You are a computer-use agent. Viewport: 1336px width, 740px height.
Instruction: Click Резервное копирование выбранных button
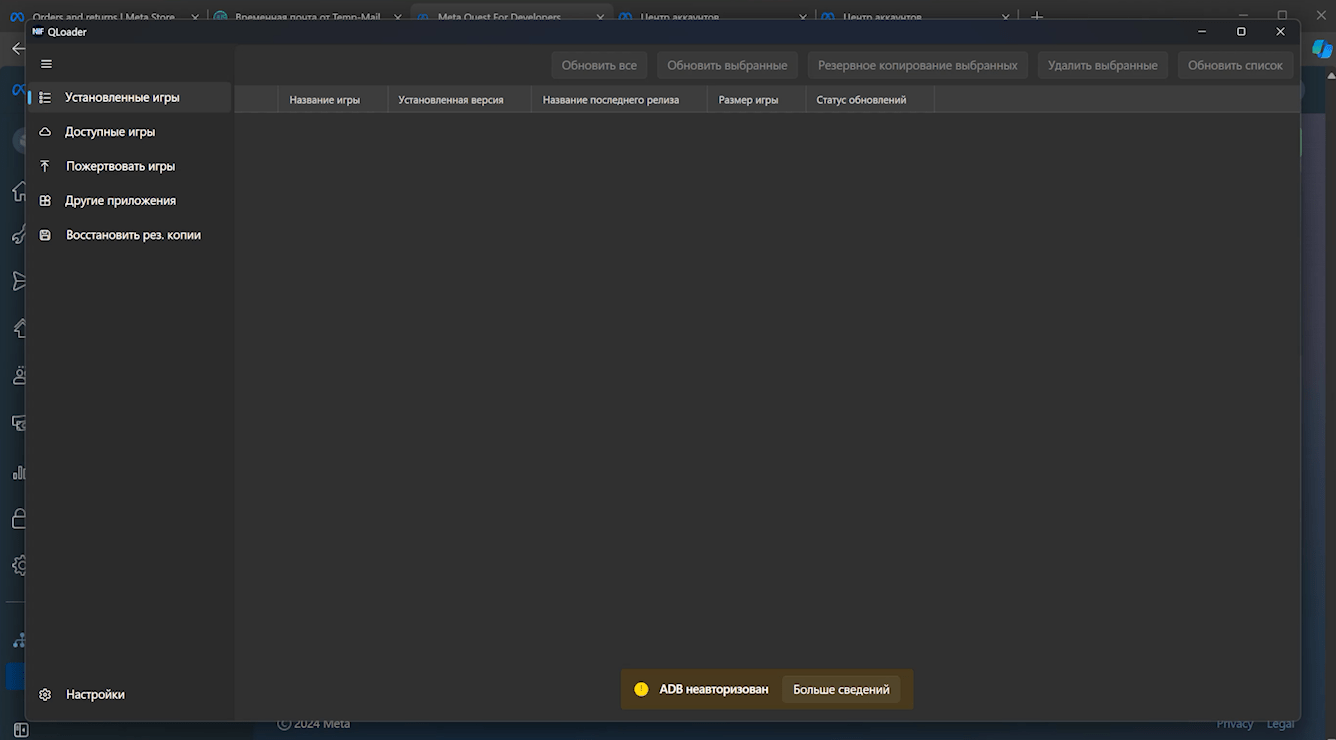coord(917,65)
